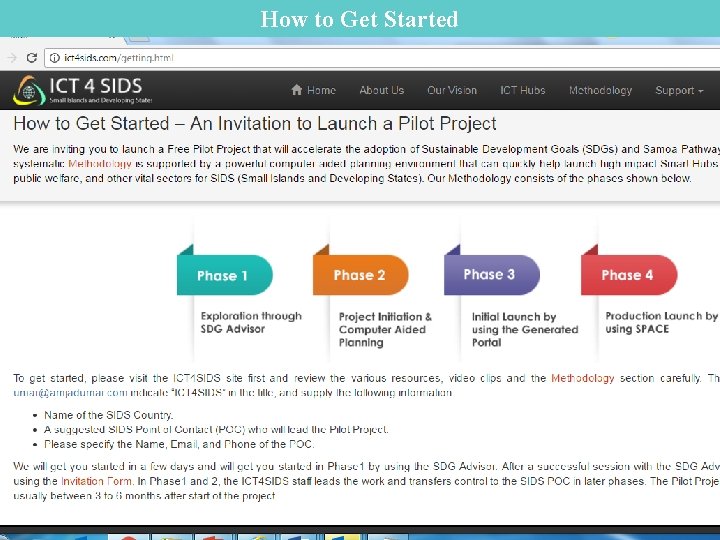Click 'Project Initiation & Computer Aided Planning' text

pyautogui.click(x=385, y=329)
